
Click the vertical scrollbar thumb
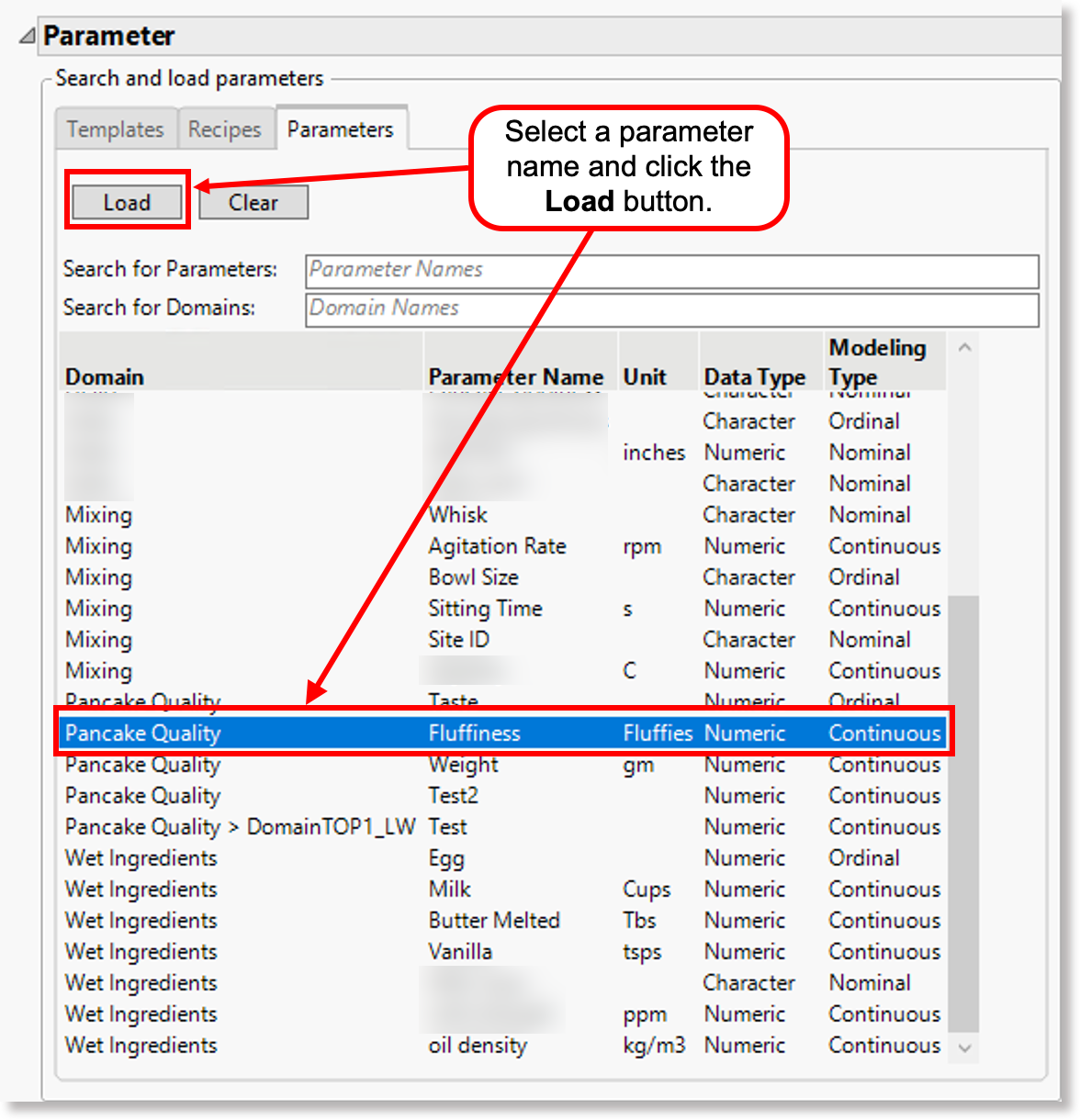(x=964, y=812)
